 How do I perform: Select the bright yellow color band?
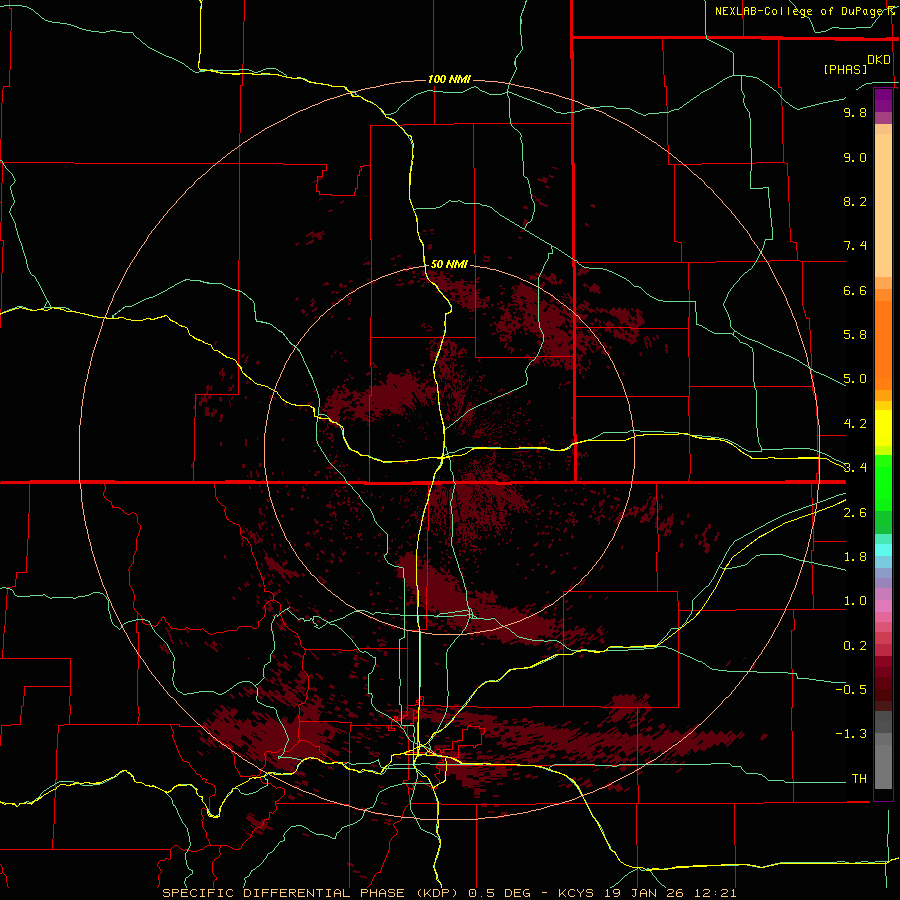tap(883, 428)
